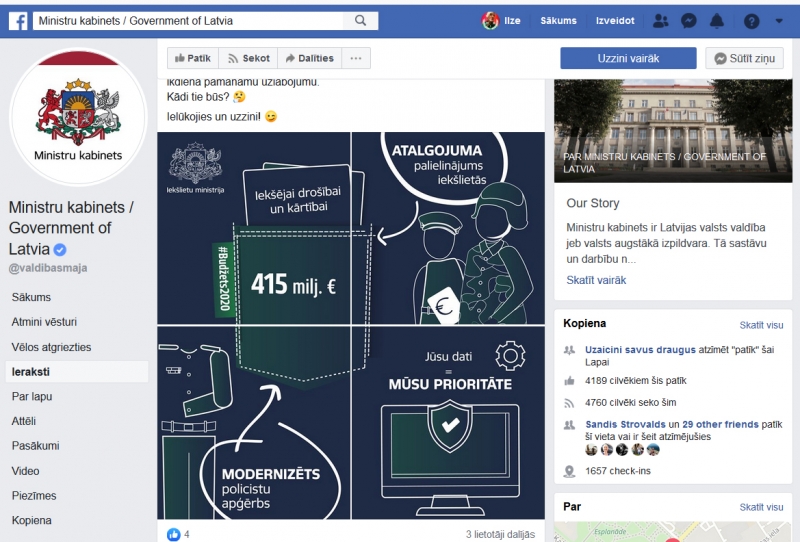This screenshot has width=800, height=542.
Task: Click the search magnifier icon
Action: [360, 21]
